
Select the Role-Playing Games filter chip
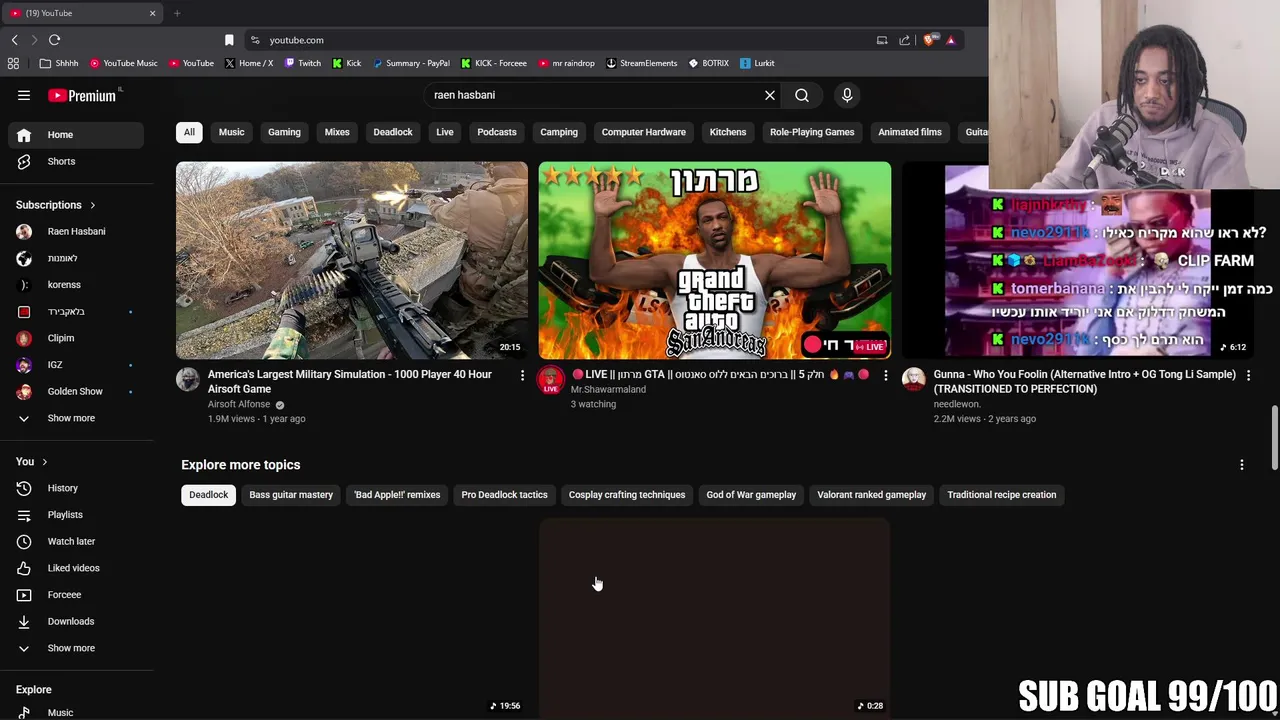(x=812, y=132)
